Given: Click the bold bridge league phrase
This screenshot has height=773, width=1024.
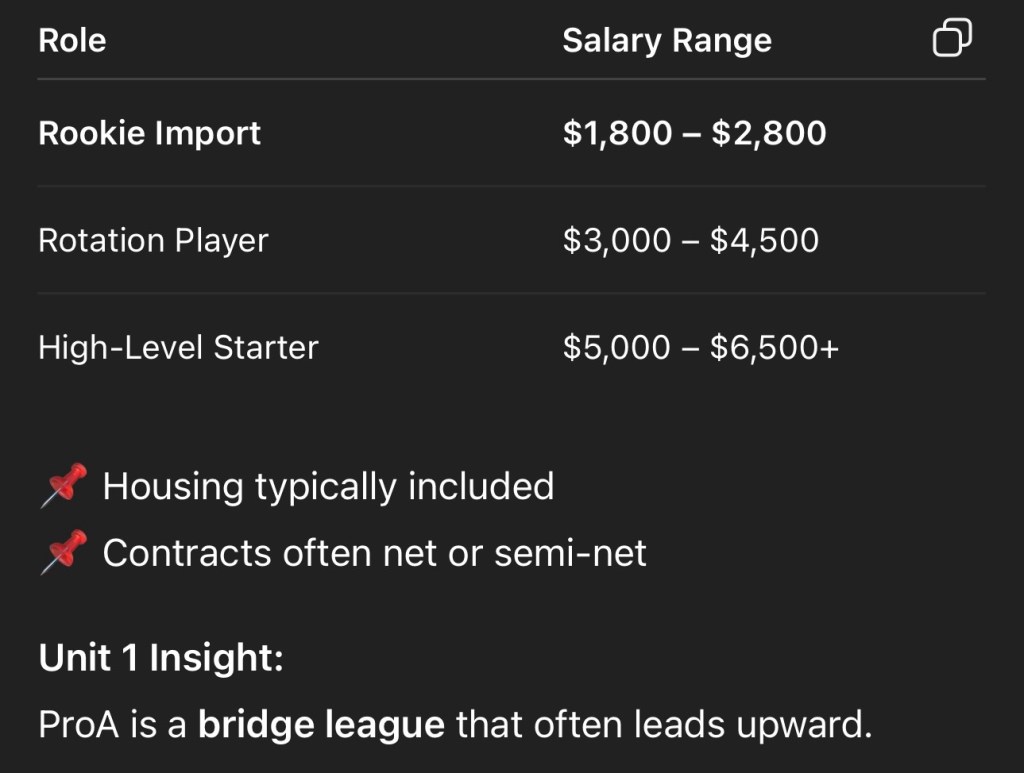Looking at the screenshot, I should (321, 725).
